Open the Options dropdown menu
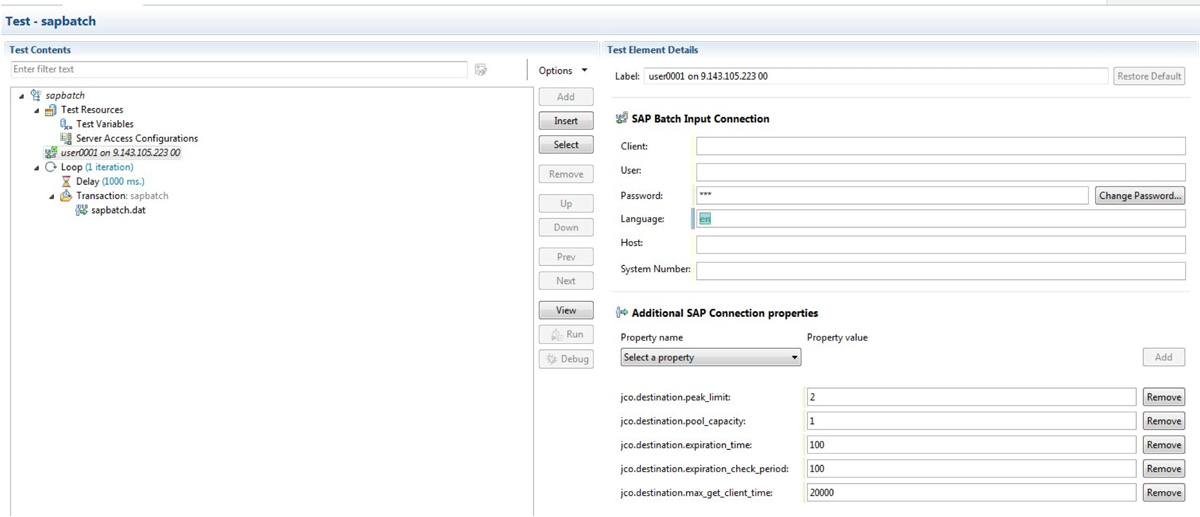Image resolution: width=1200 pixels, height=517 pixels. (x=563, y=70)
